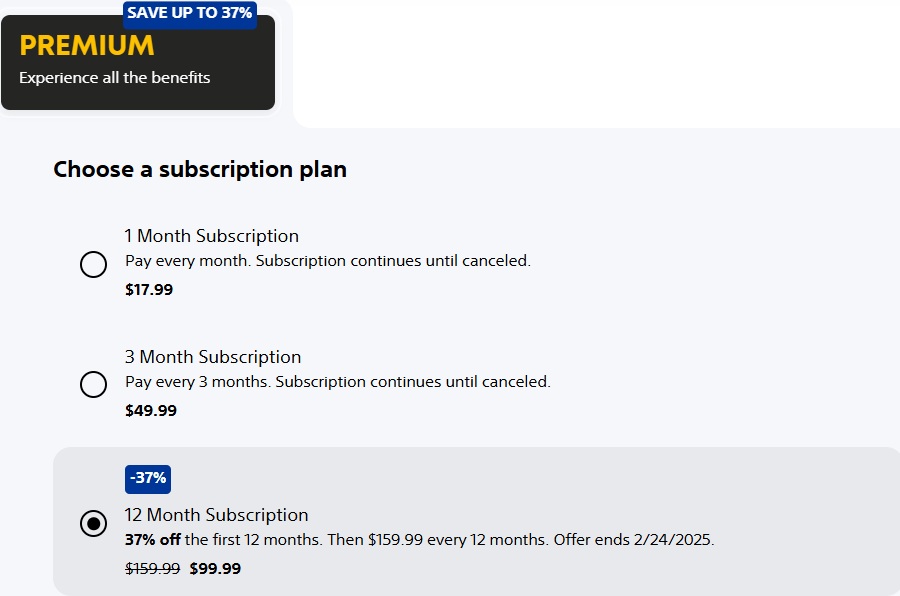Image resolution: width=900 pixels, height=596 pixels.
Task: Click the bold "37% off" text
Action: click(x=153, y=540)
